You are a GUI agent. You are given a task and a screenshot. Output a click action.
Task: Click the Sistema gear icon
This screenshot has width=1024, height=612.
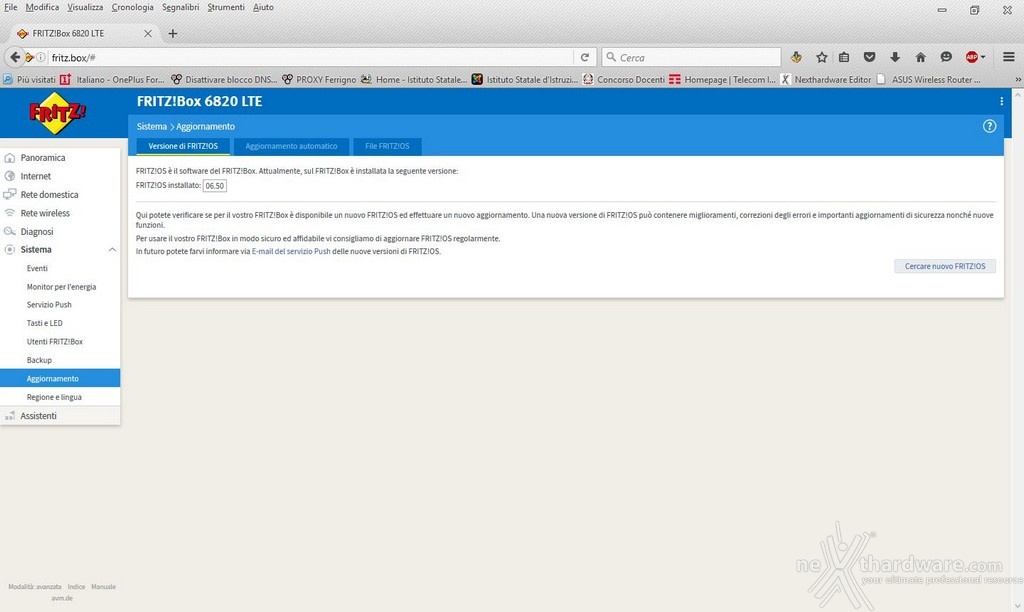[x=10, y=250]
